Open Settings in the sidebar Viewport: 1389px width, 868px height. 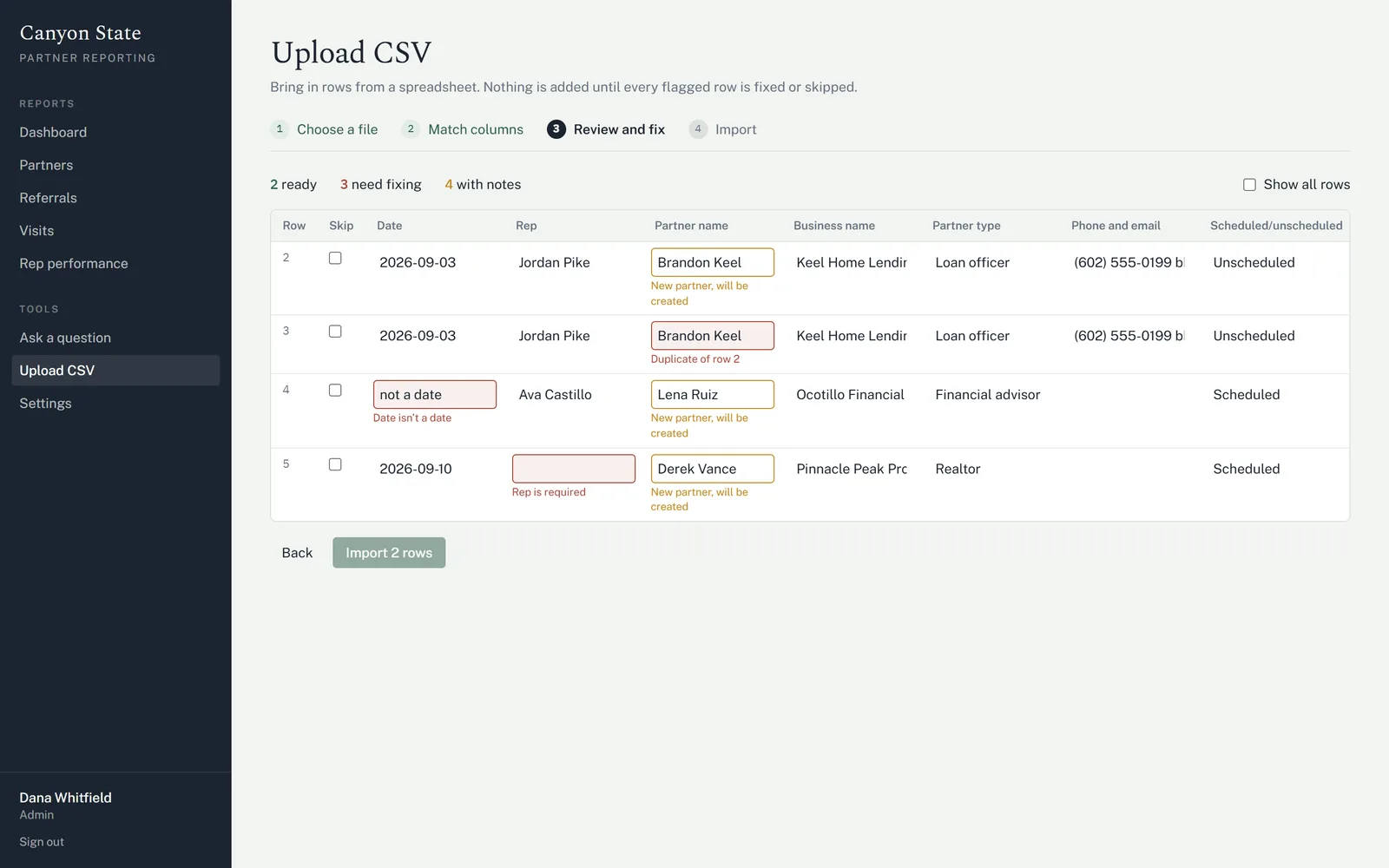(x=115, y=404)
